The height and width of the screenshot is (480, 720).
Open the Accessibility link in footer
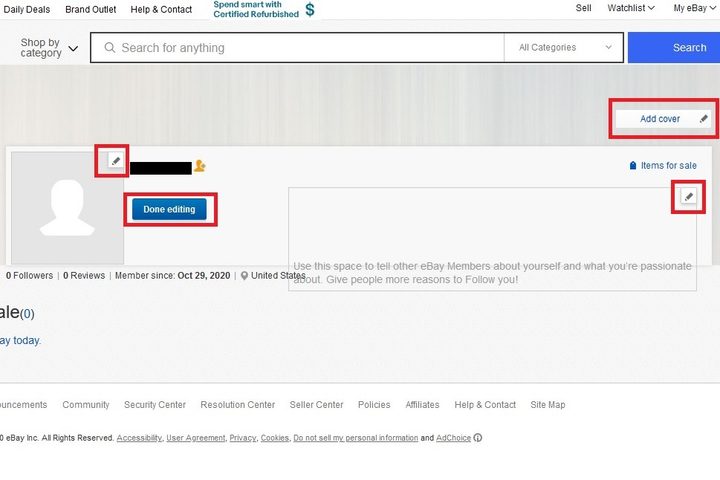(x=139, y=438)
